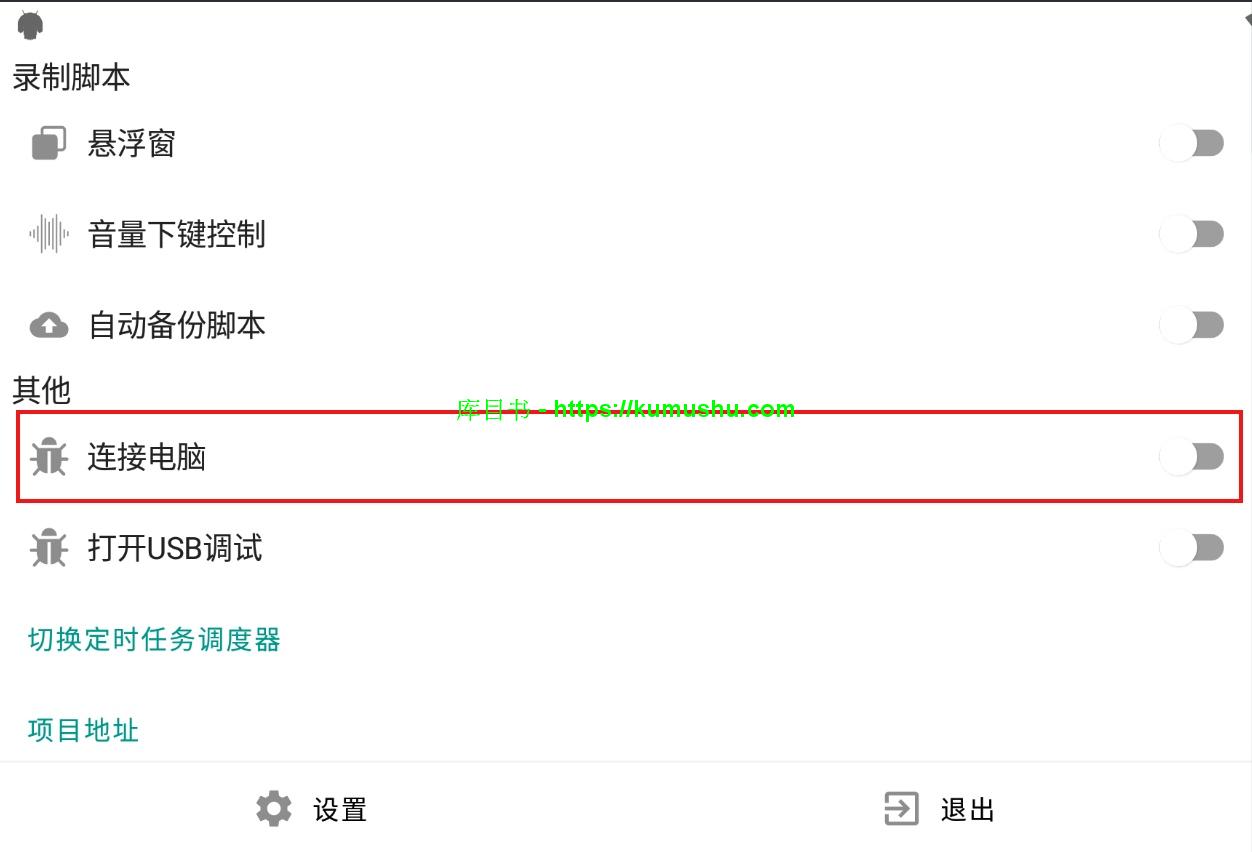Screen dimensions: 1252x852
Task: Open the 项目地址 project link
Action: [83, 730]
